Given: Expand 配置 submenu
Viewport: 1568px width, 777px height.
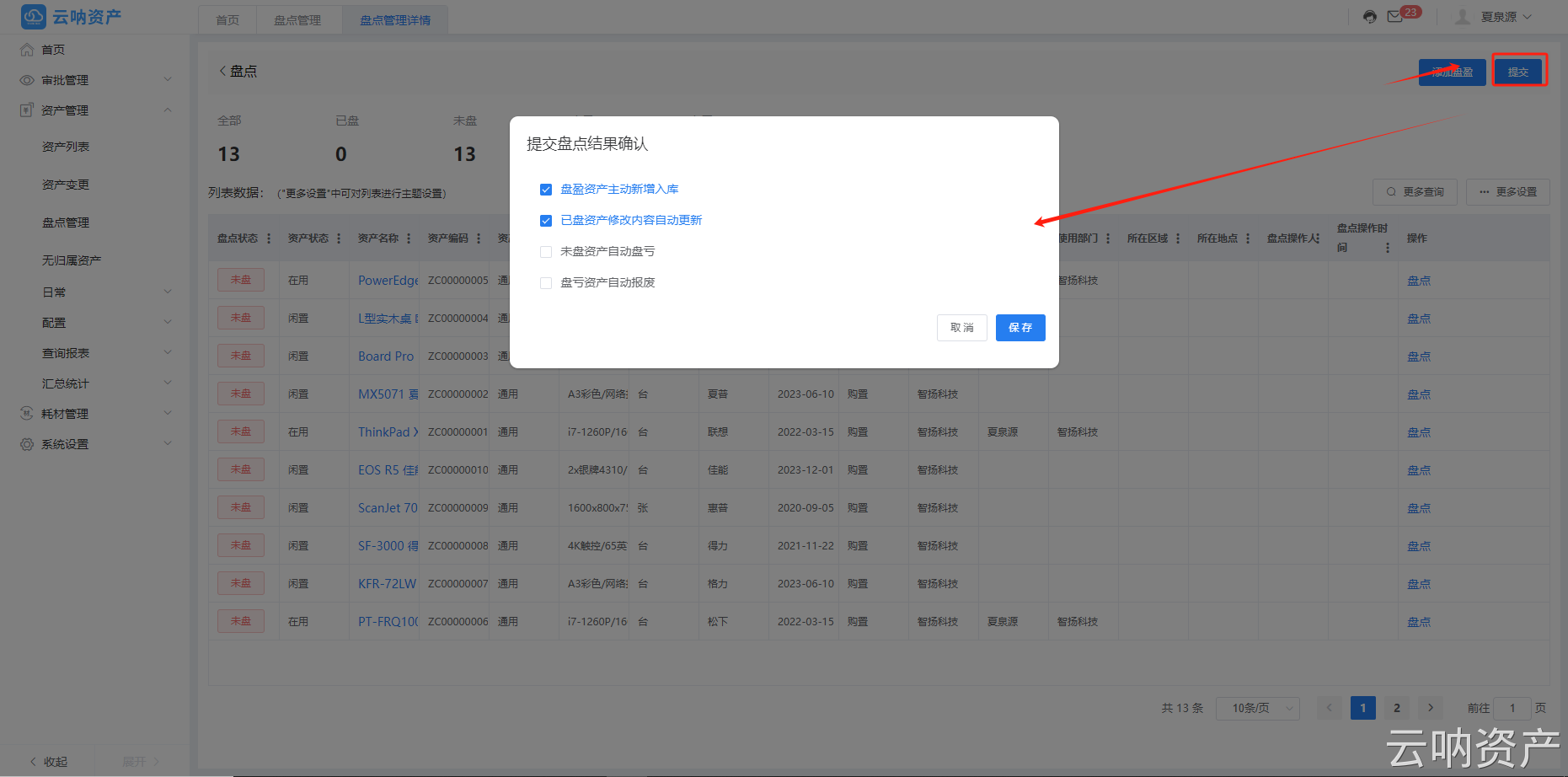Looking at the screenshot, I should pos(168,323).
